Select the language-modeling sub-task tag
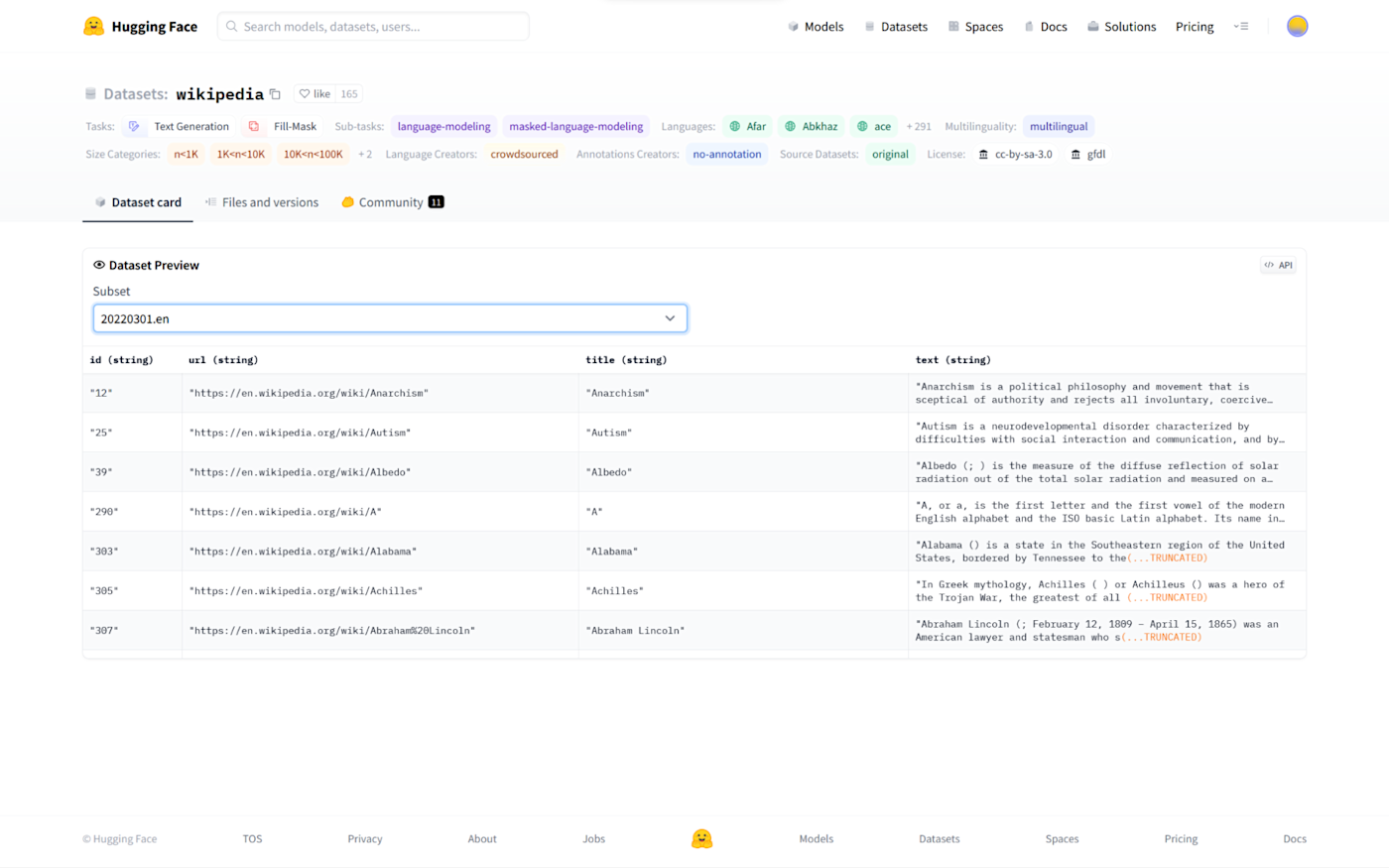 [443, 127]
